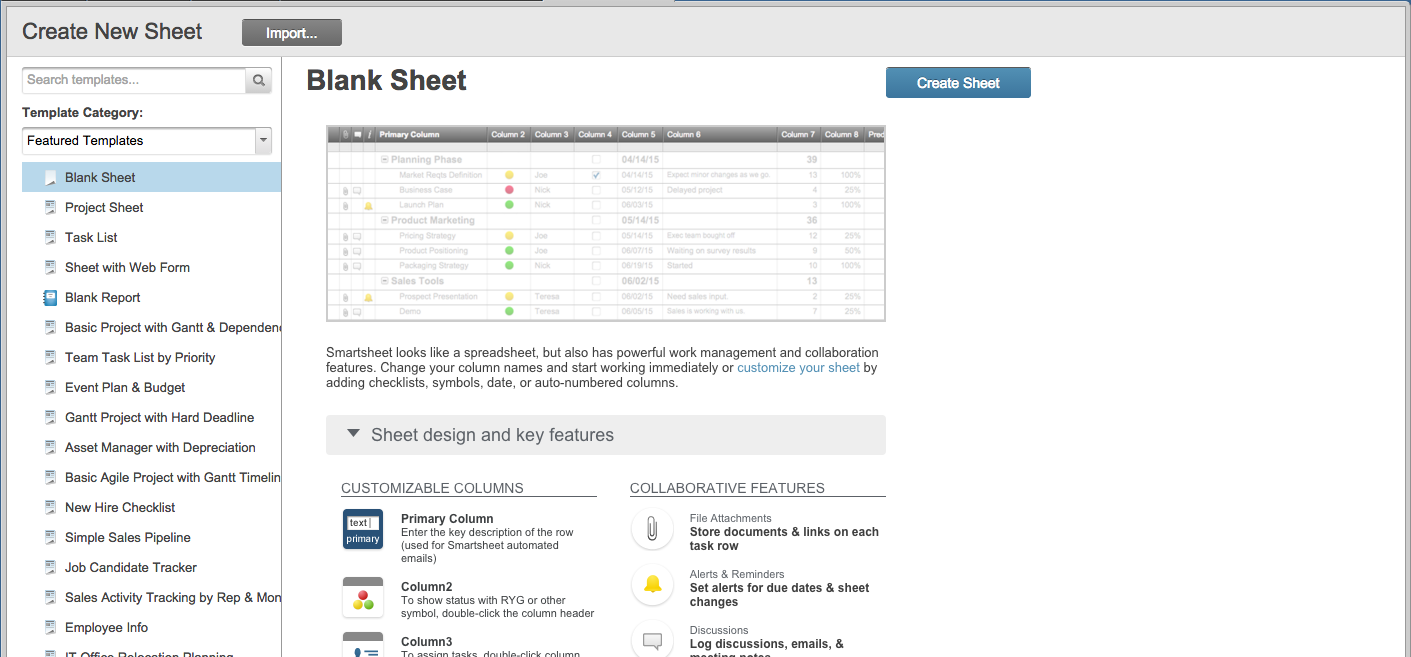Click the COLLABORATIVE FEATURES heading
The image size is (1411, 657).
727,488
